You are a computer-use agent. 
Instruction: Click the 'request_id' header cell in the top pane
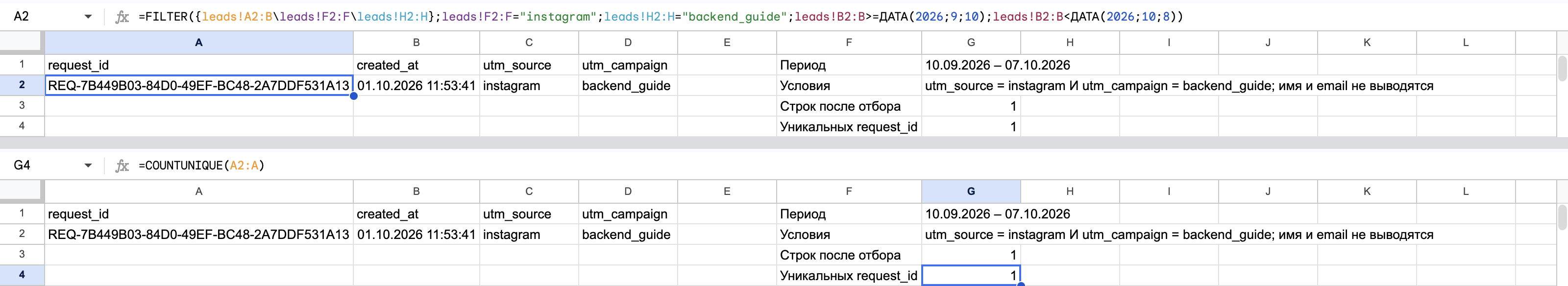tap(199, 65)
